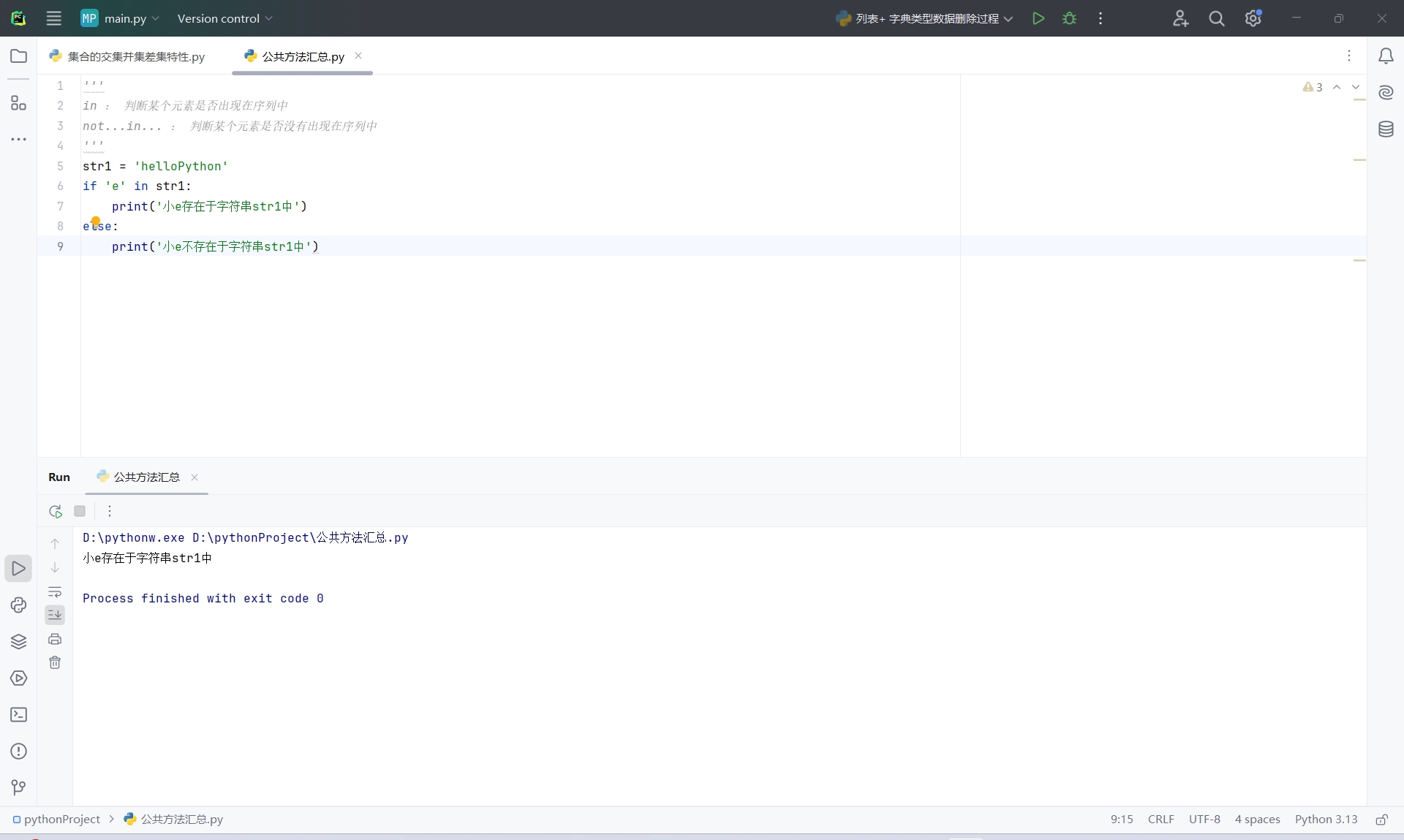Open the Git version control tool window
The height and width of the screenshot is (840, 1404).
(18, 787)
